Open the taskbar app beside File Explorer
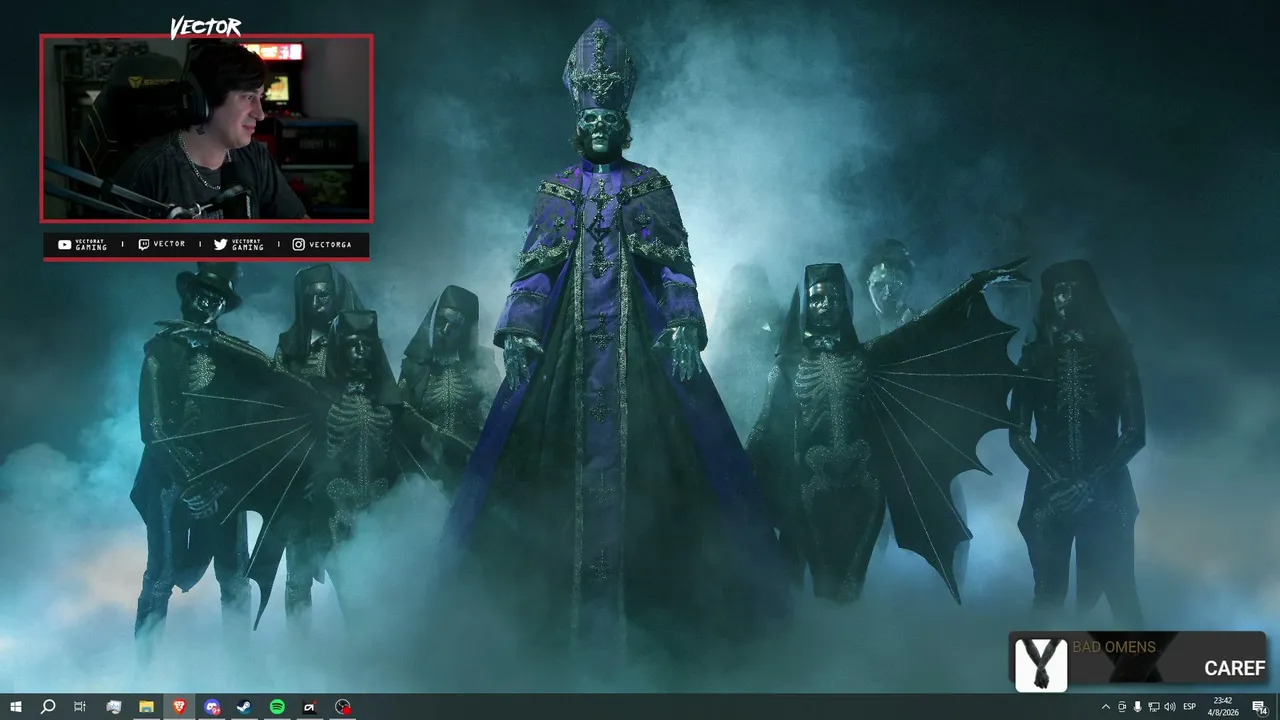 pos(113,707)
